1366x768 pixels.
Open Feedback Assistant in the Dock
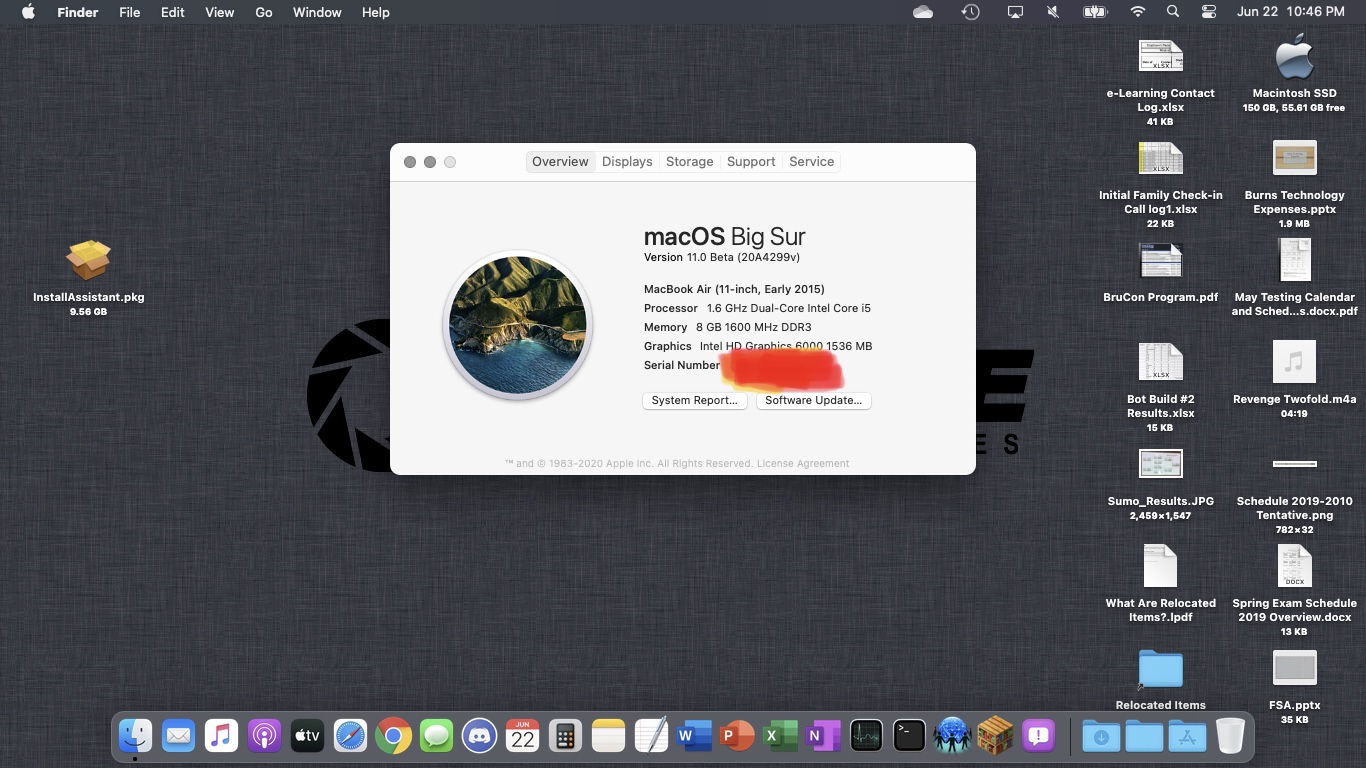1038,737
